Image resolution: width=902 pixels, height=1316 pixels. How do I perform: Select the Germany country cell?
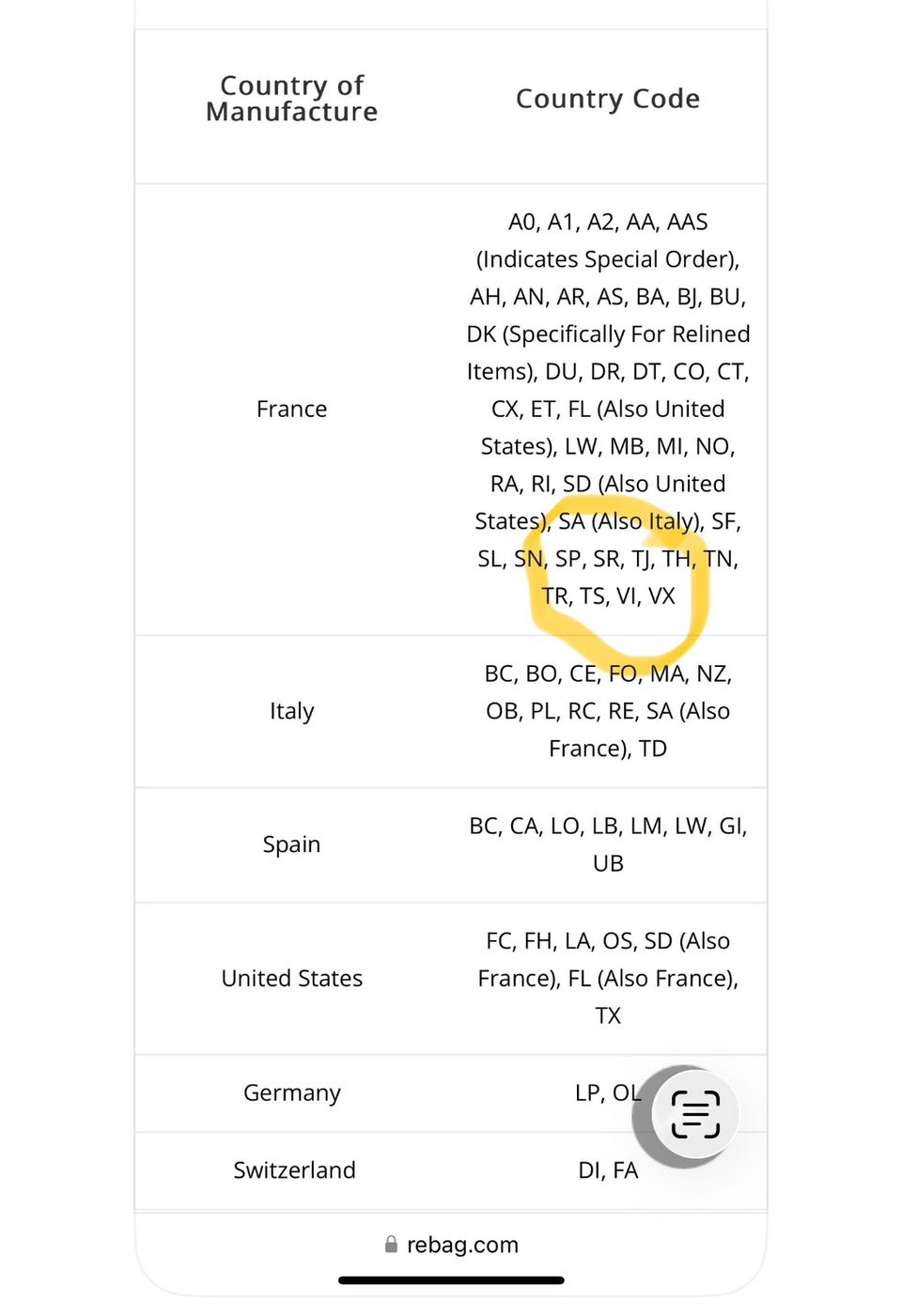292,1092
